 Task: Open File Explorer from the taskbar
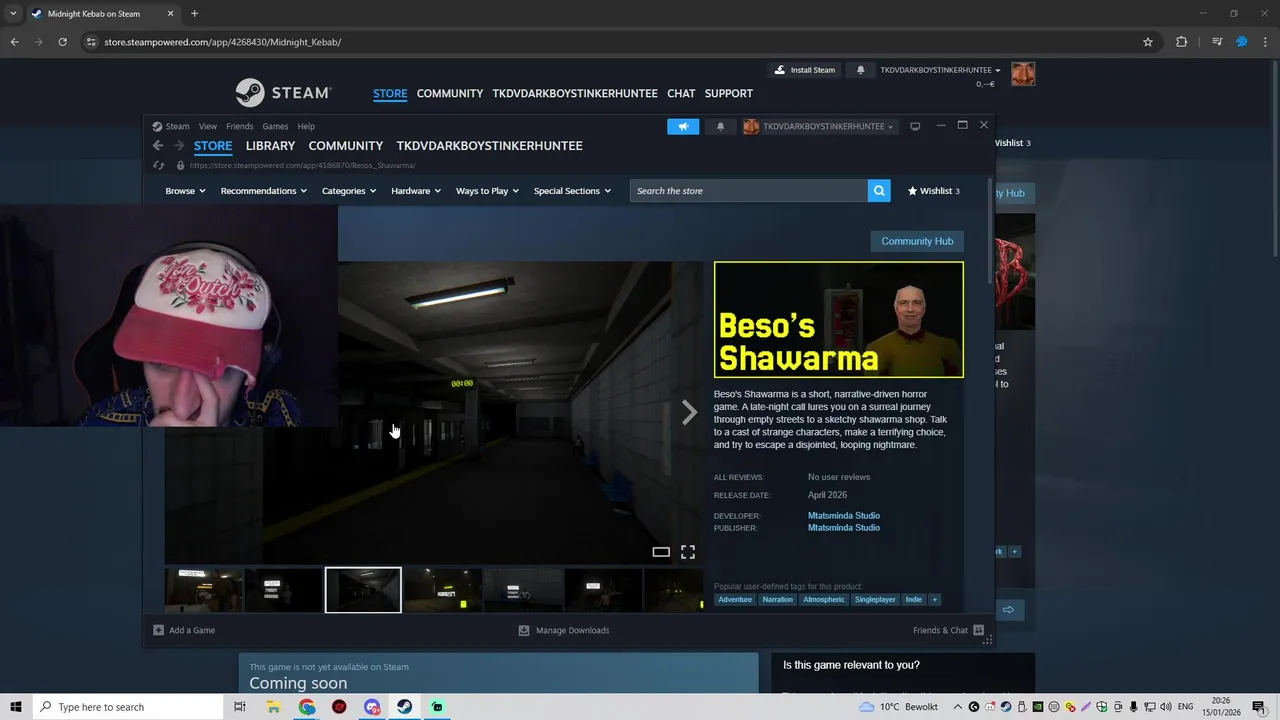pyautogui.click(x=273, y=707)
